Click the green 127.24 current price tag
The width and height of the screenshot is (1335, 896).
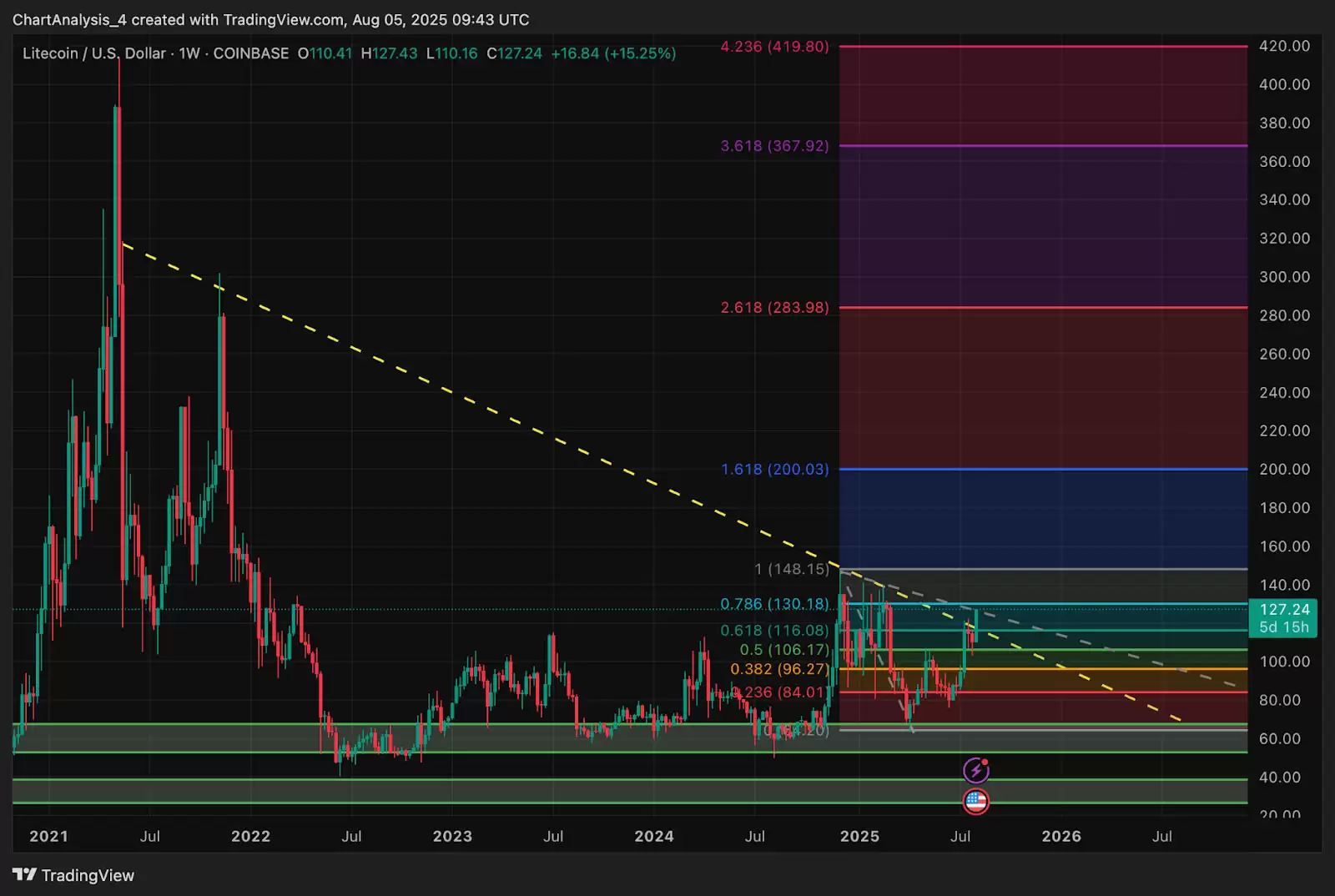pos(1284,610)
